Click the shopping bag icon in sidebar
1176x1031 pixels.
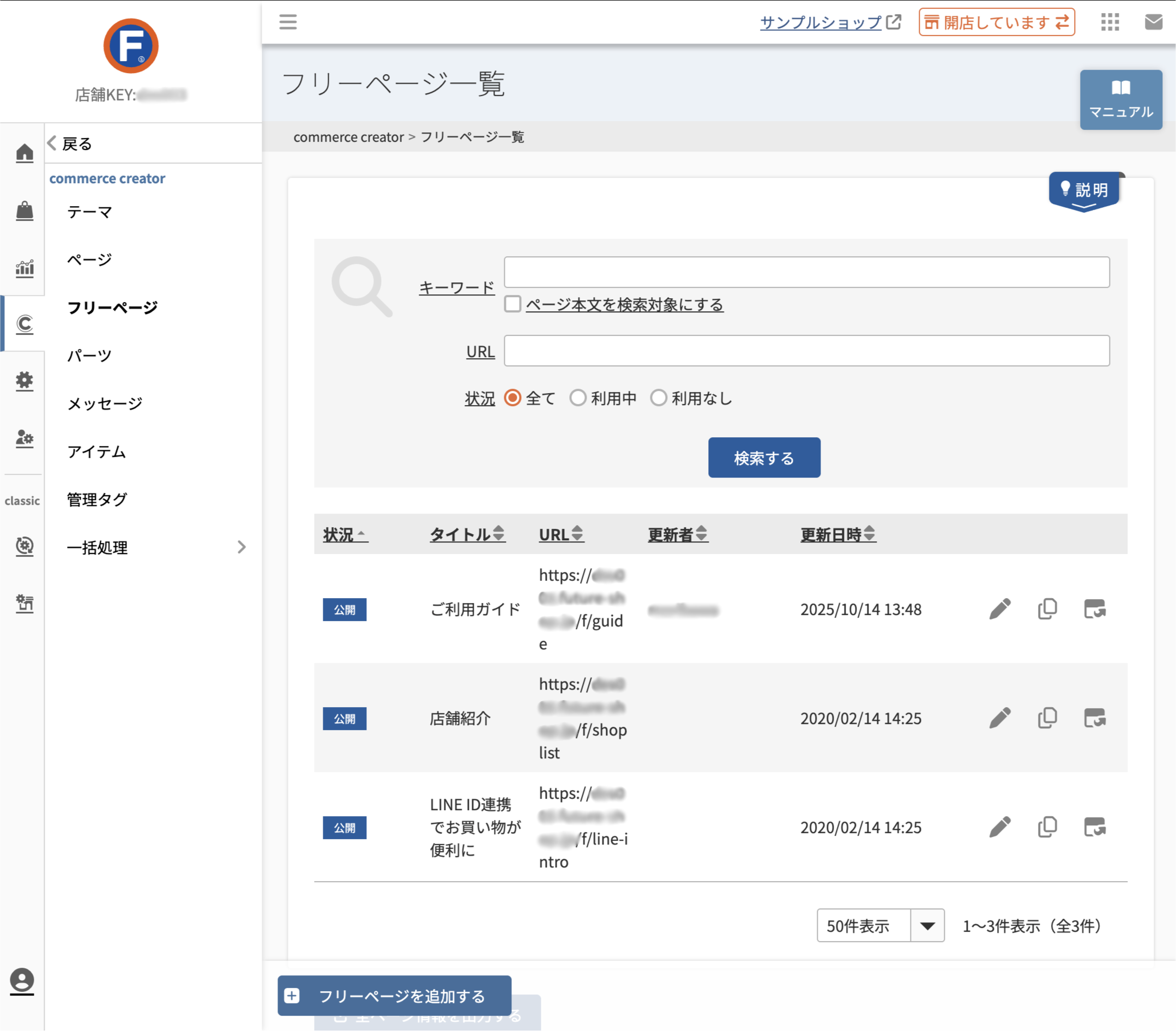24,210
